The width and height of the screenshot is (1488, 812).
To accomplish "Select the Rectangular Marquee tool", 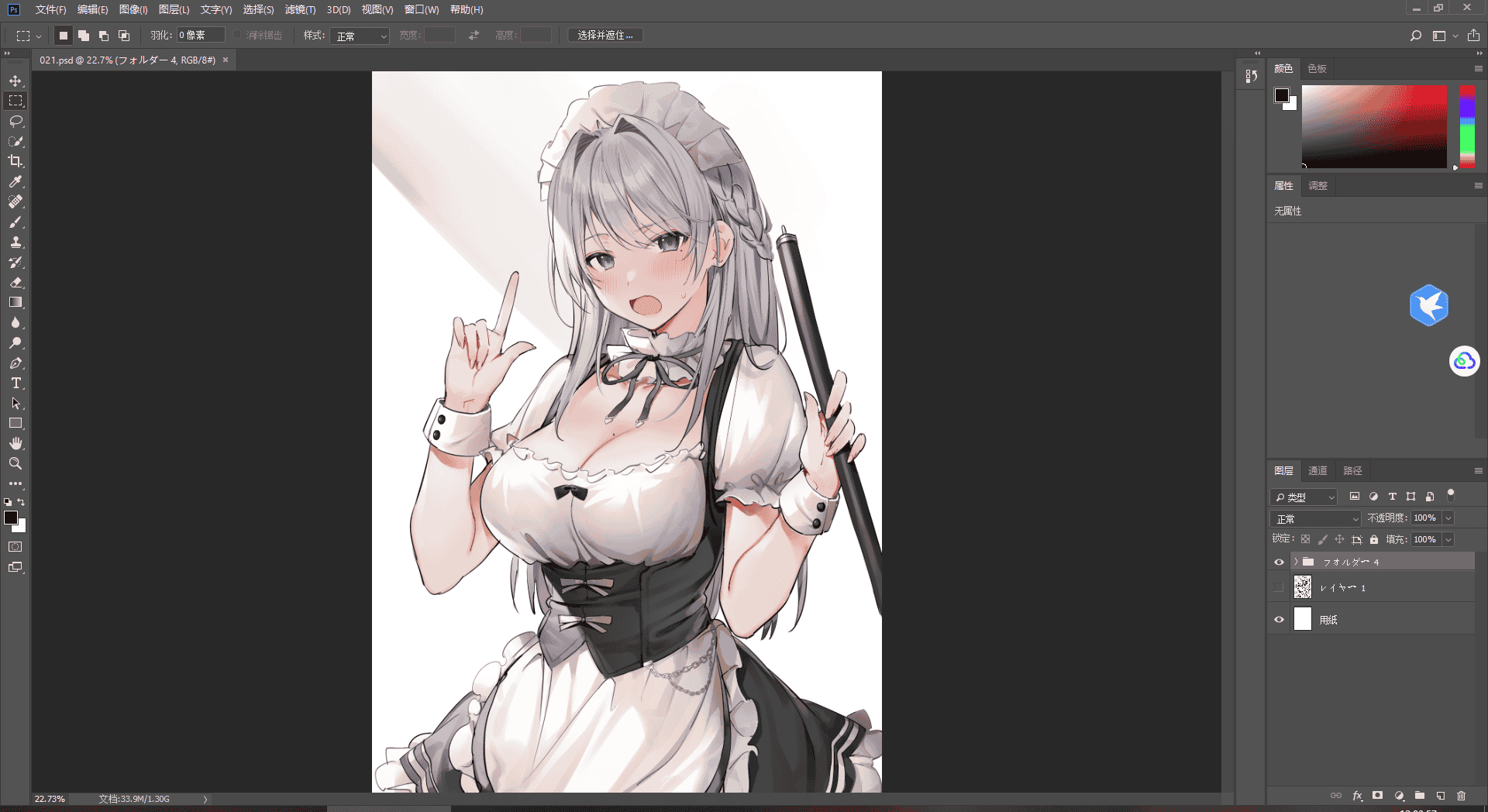I will coord(15,101).
